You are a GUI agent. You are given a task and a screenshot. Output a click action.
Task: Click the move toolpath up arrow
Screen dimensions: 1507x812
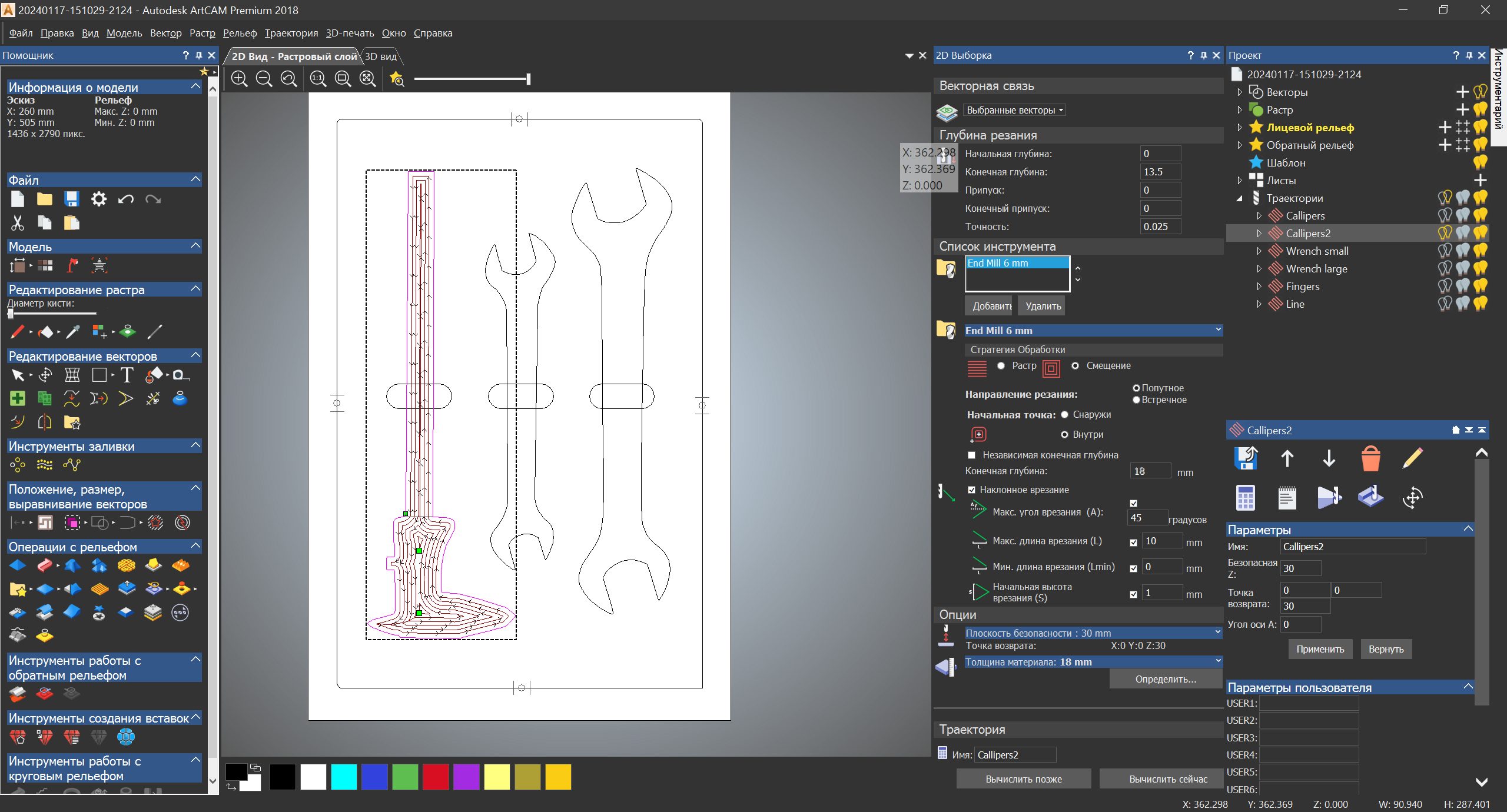pos(1287,458)
